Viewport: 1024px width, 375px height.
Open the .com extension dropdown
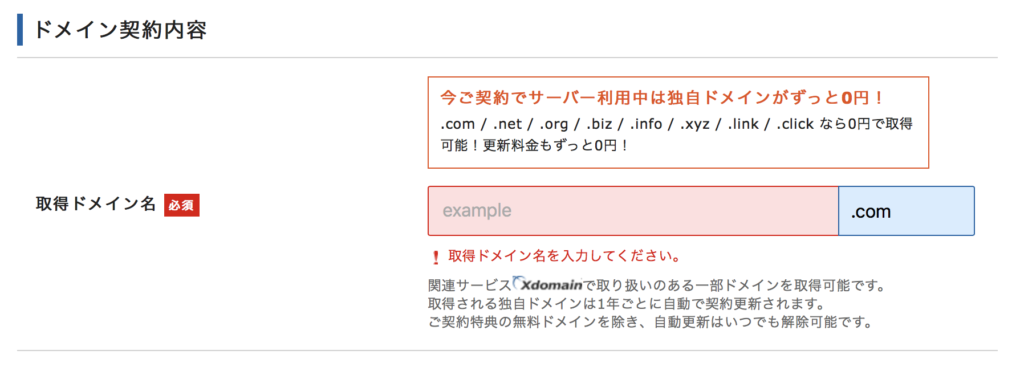tap(906, 211)
